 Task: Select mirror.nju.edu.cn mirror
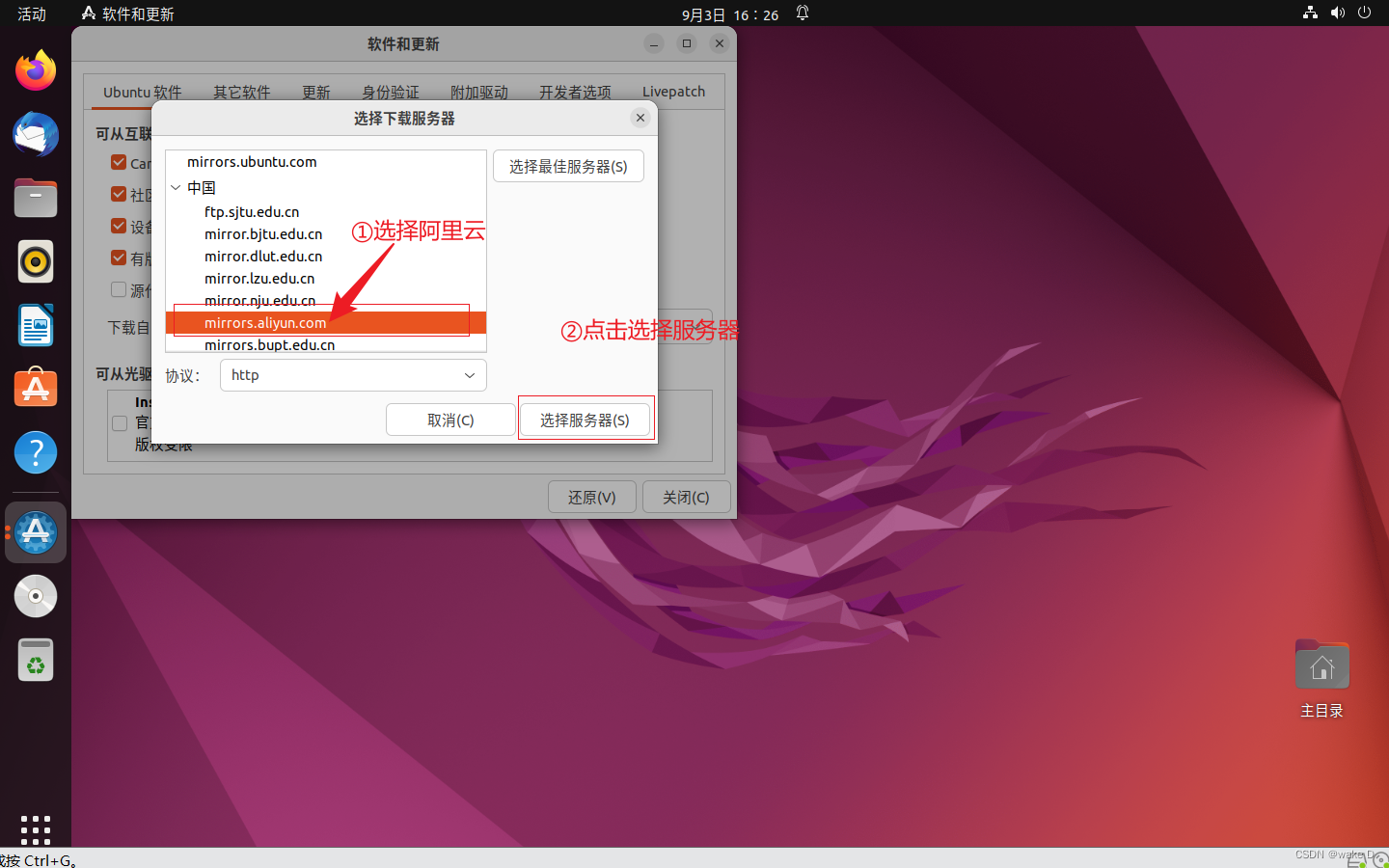[x=326, y=301]
